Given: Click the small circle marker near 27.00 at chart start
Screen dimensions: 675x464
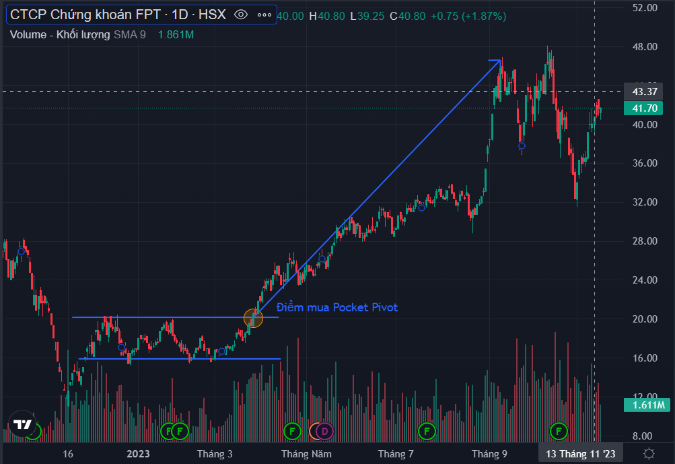Looking at the screenshot, I should point(21,251).
